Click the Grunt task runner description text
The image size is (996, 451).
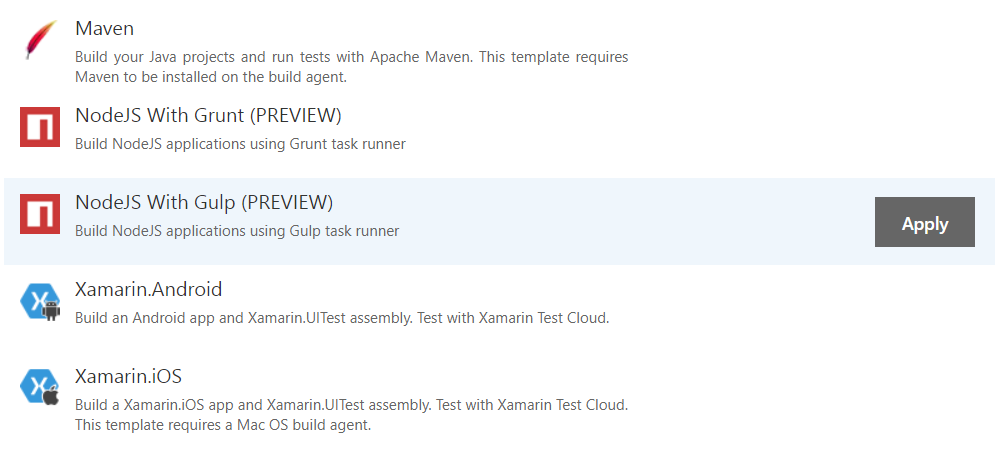point(240,144)
